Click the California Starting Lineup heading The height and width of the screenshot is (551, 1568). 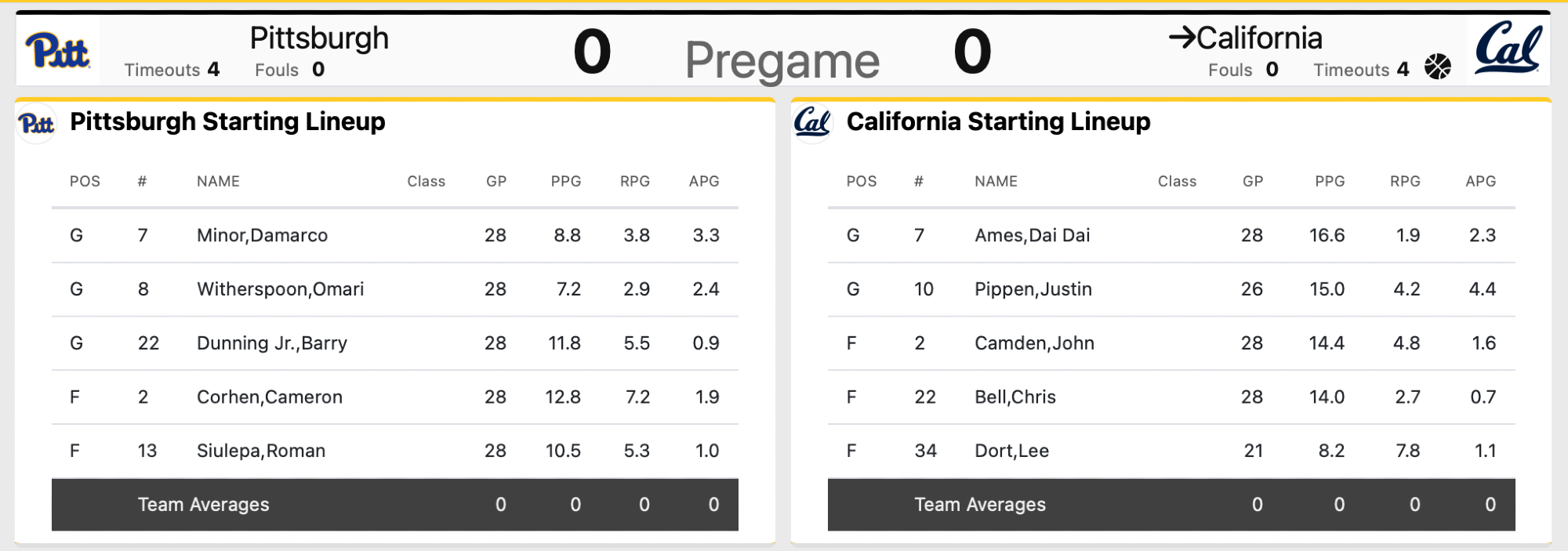tap(998, 121)
